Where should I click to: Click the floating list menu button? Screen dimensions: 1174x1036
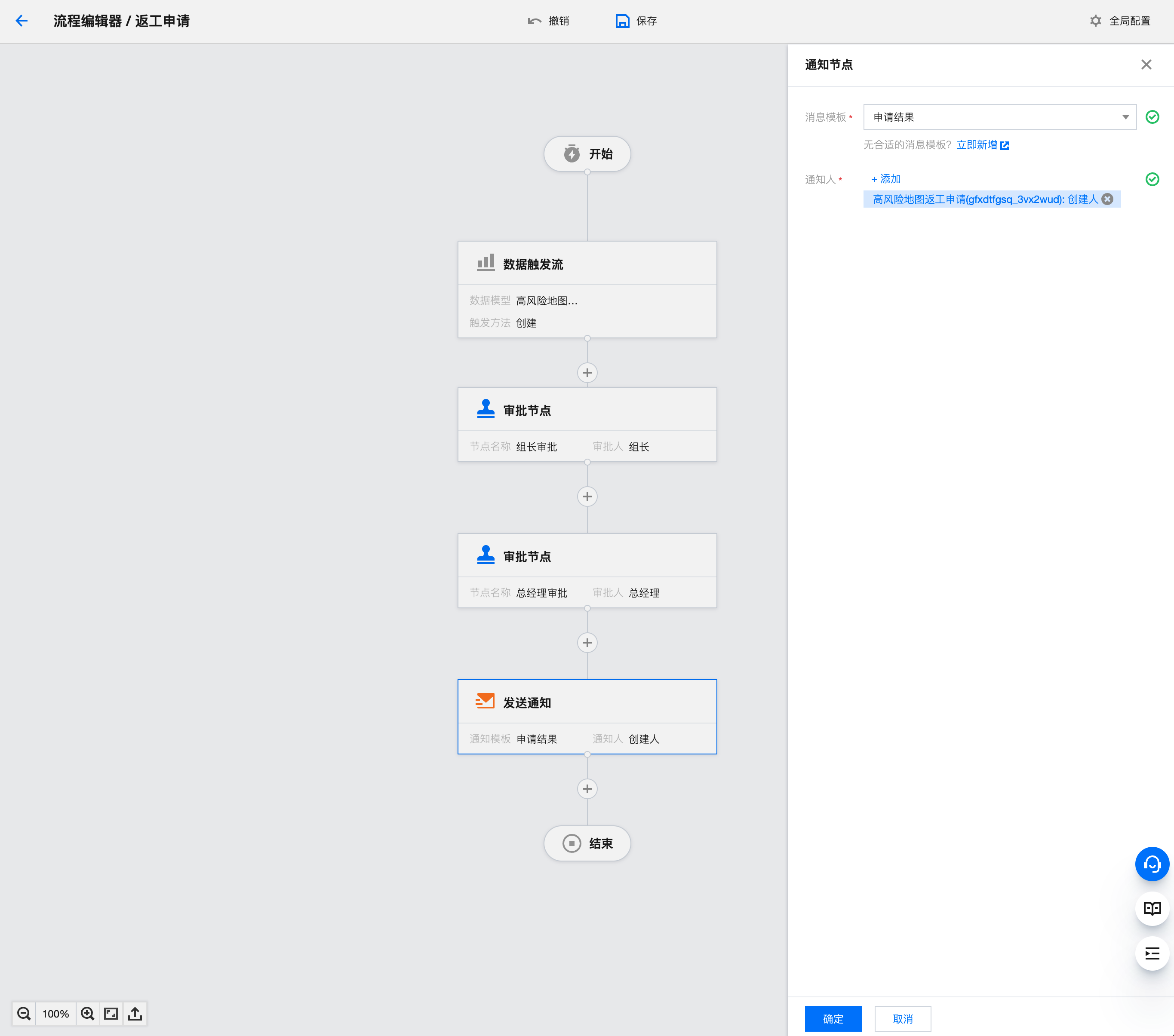coord(1152,953)
